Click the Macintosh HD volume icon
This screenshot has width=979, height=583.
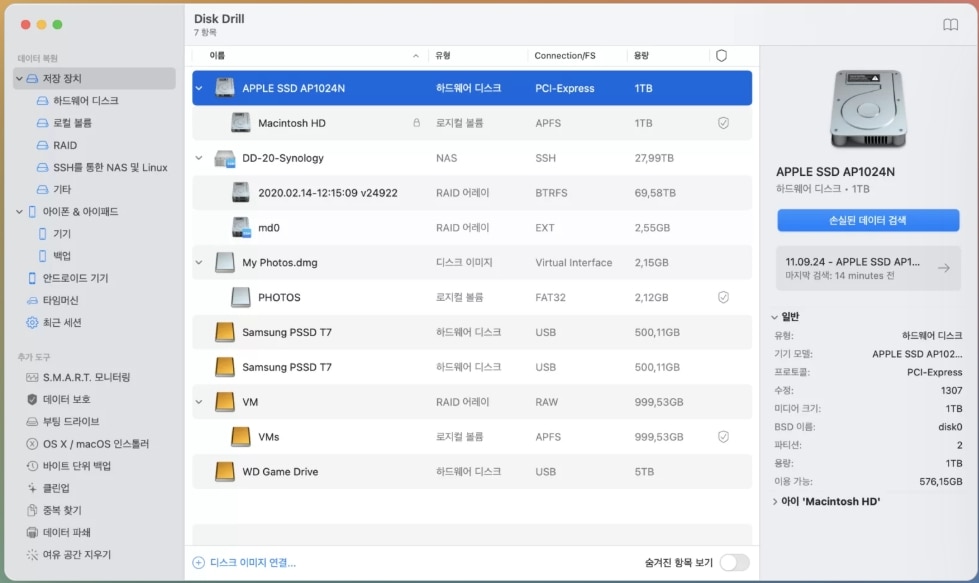pyautogui.click(x=240, y=123)
